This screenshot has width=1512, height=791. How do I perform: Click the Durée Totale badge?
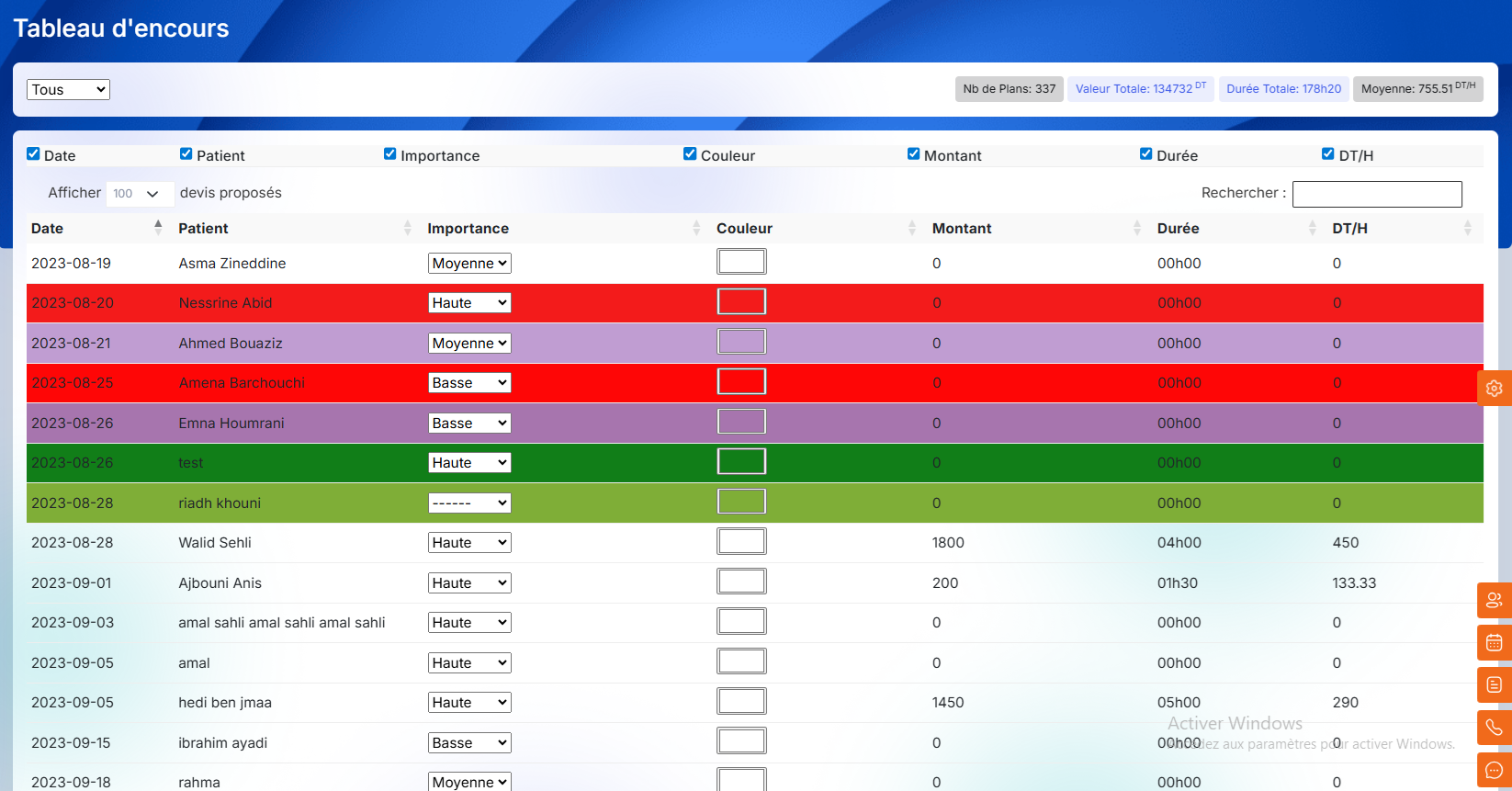pos(1283,89)
